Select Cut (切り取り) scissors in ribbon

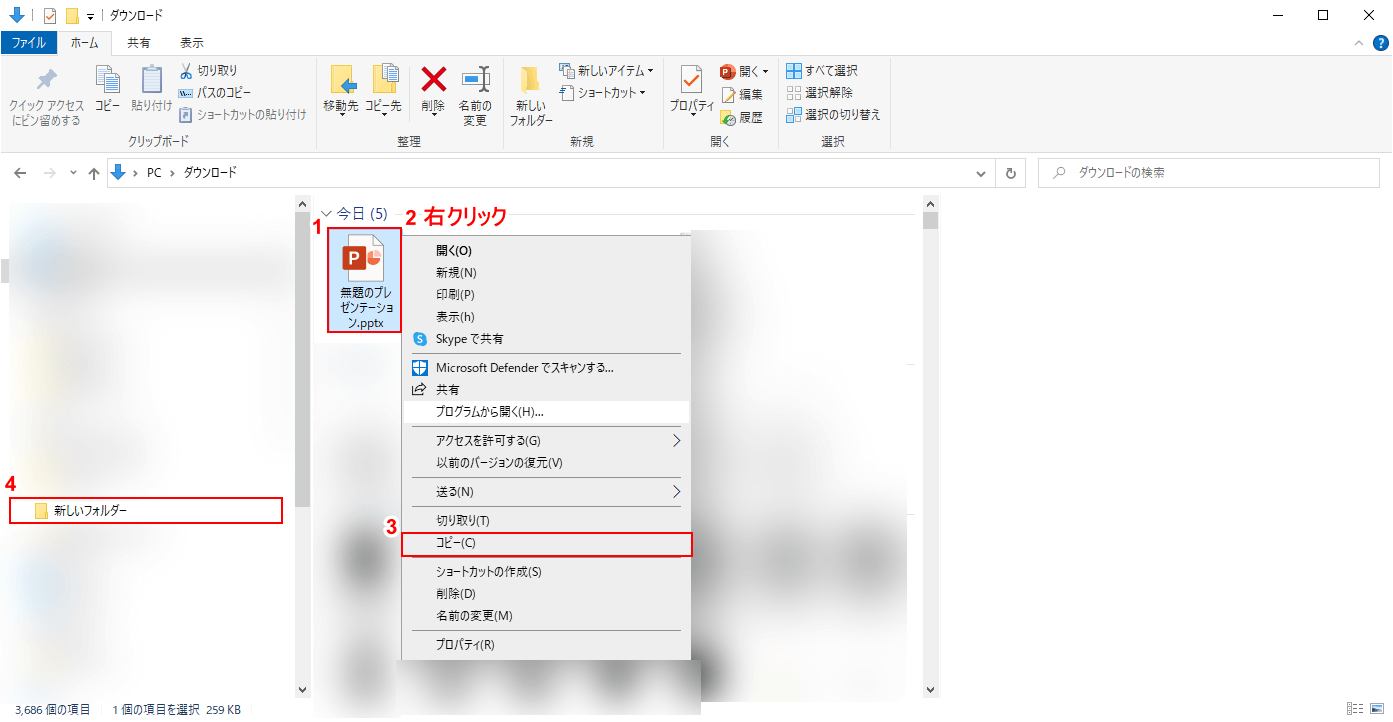pos(208,71)
